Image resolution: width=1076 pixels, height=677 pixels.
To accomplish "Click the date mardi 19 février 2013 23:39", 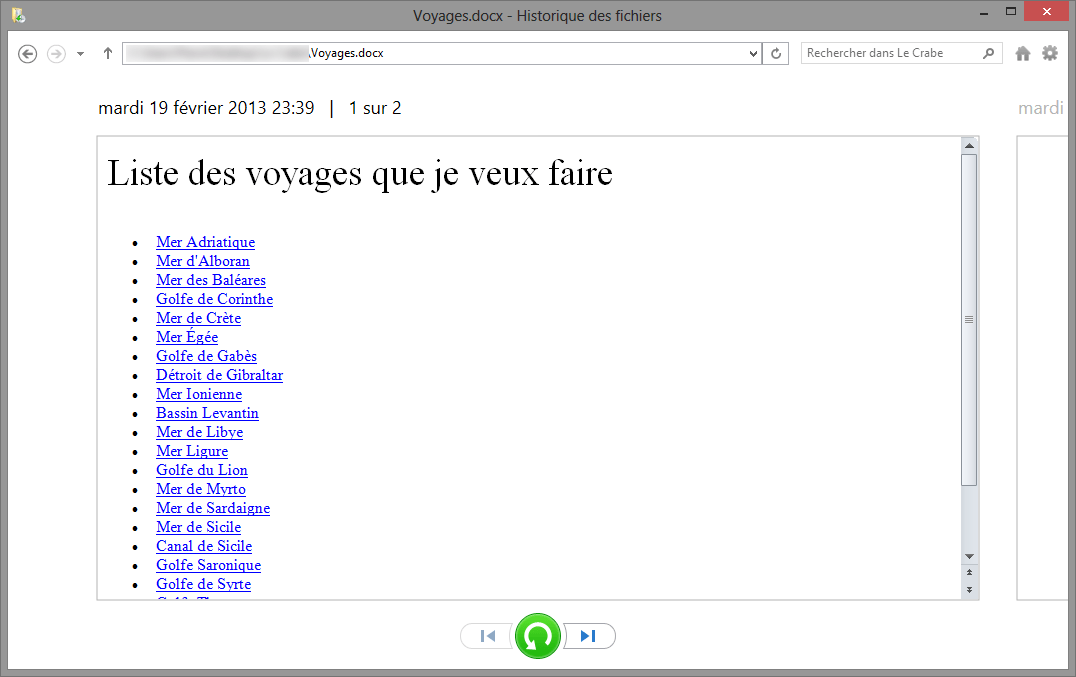I will [206, 108].
